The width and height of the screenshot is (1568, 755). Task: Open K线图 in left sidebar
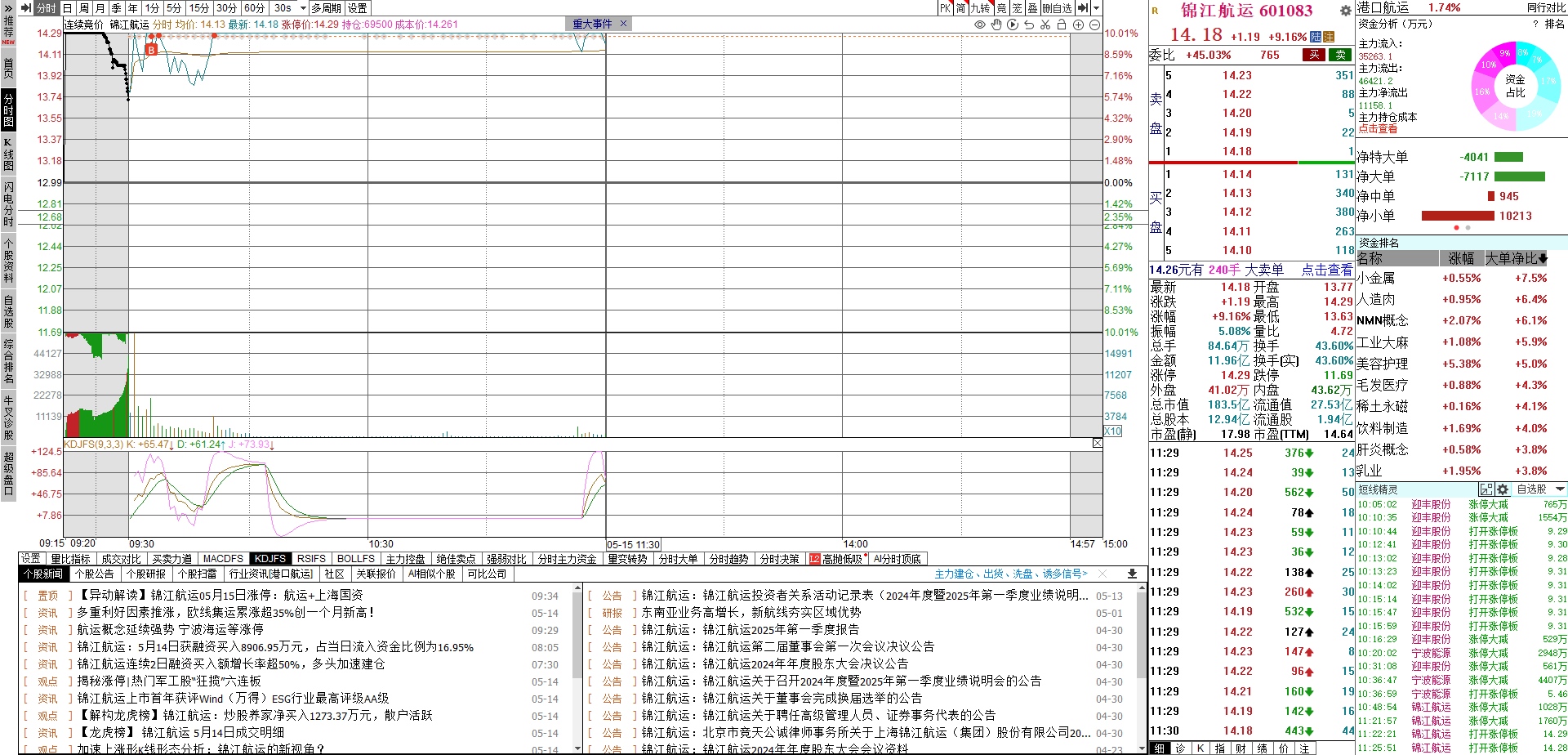8,155
